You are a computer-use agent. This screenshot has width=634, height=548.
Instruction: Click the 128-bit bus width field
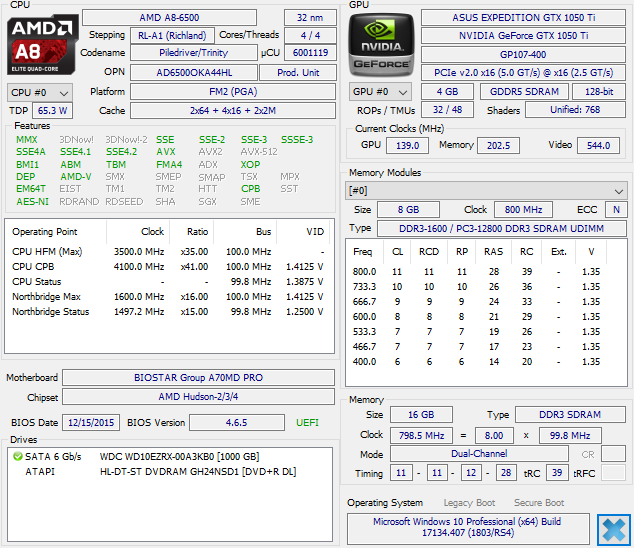tap(599, 91)
